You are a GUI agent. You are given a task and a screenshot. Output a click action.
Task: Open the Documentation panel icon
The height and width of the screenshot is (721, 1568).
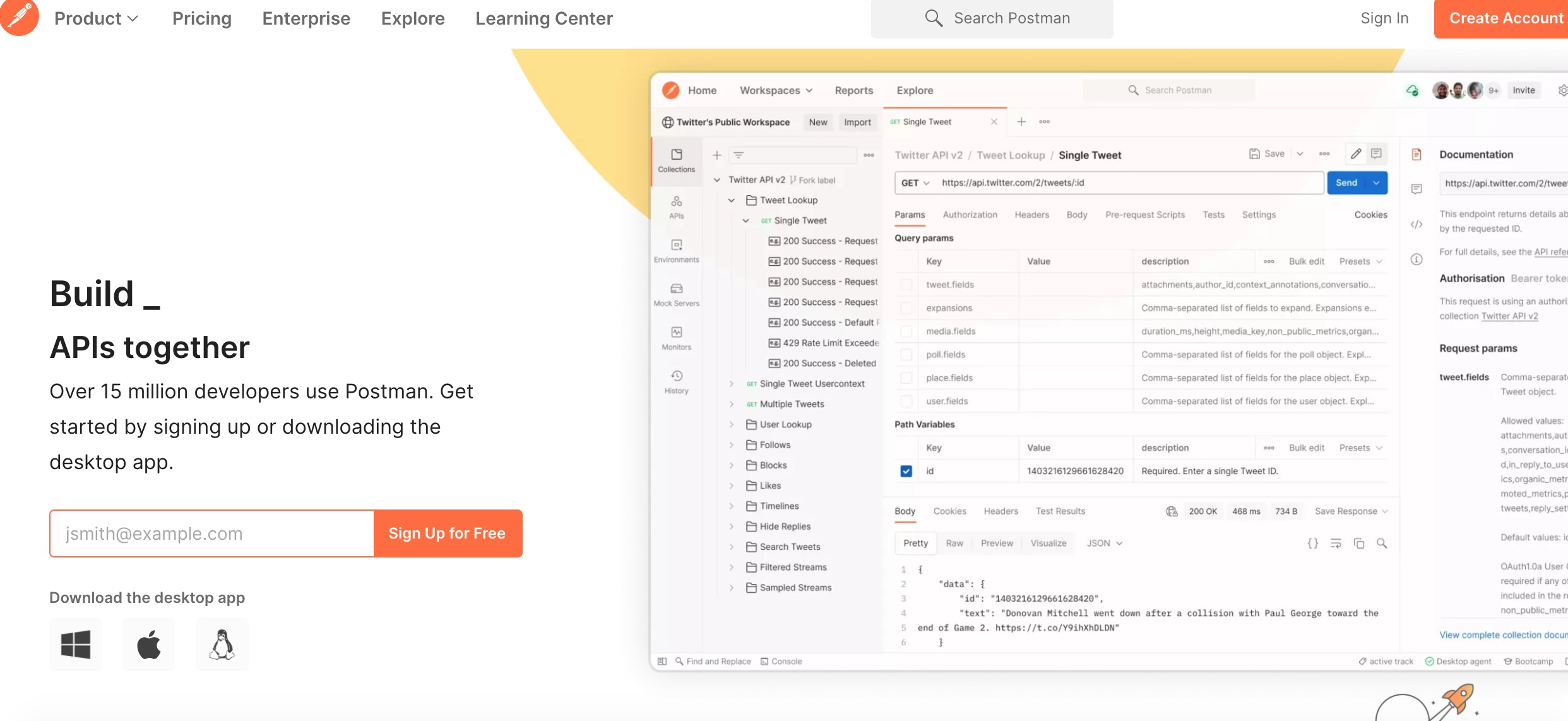coord(1417,154)
